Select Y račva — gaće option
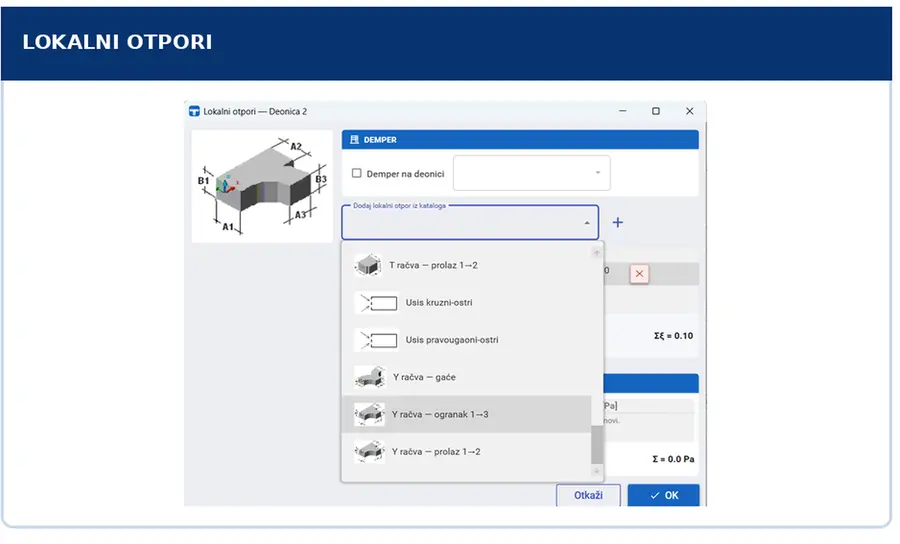 pos(467,377)
